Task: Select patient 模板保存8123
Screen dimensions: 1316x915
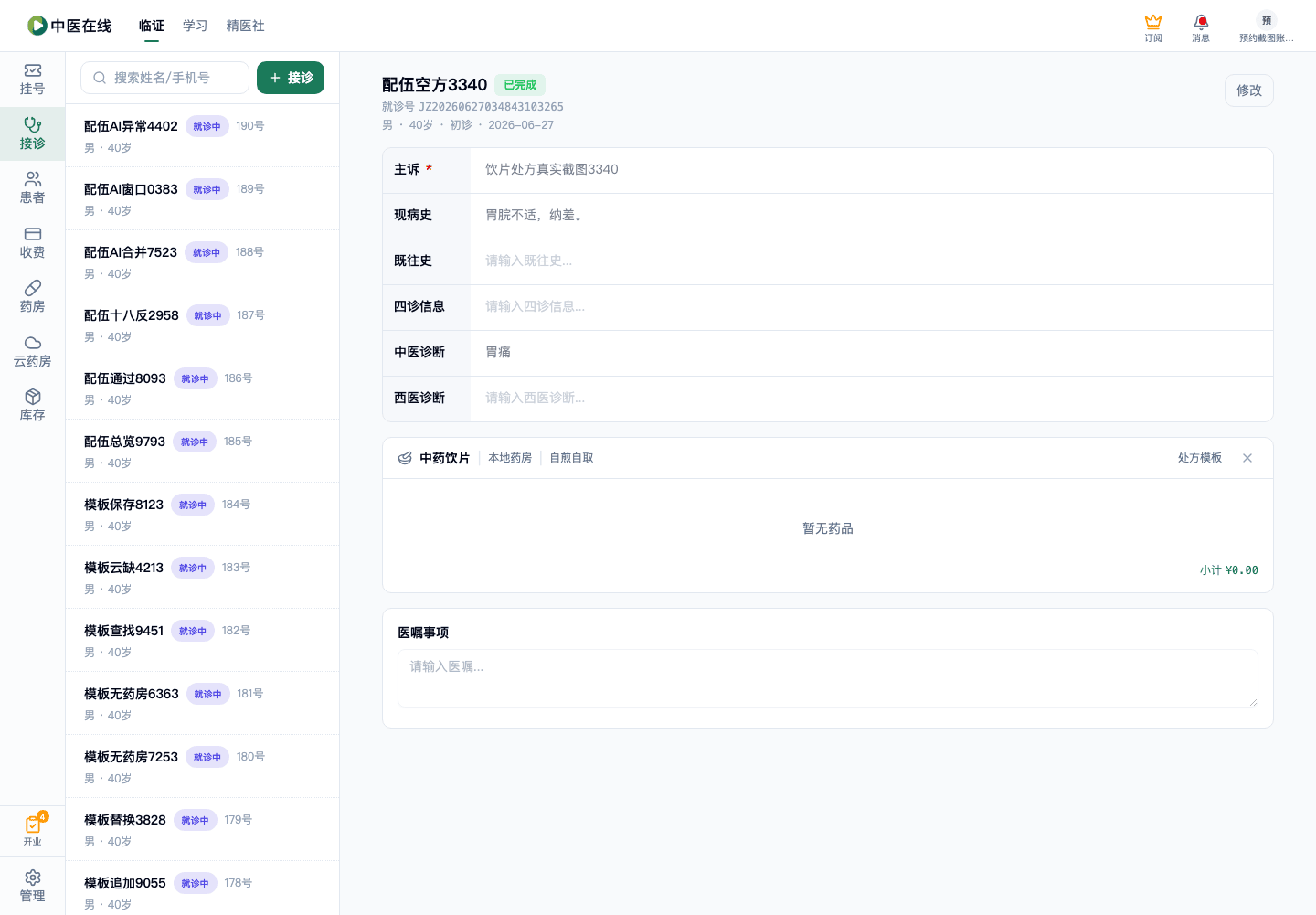Action: (202, 514)
